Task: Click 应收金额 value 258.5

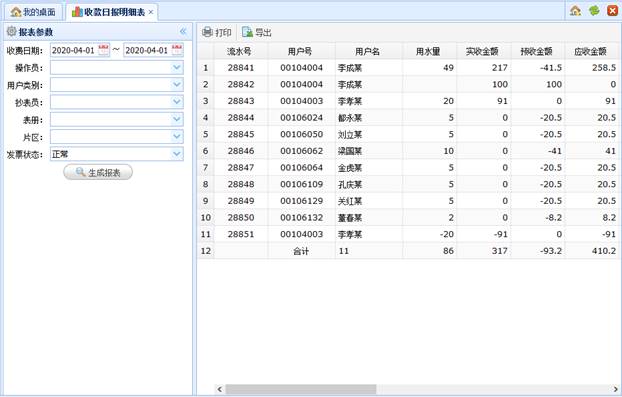Action: coord(604,68)
